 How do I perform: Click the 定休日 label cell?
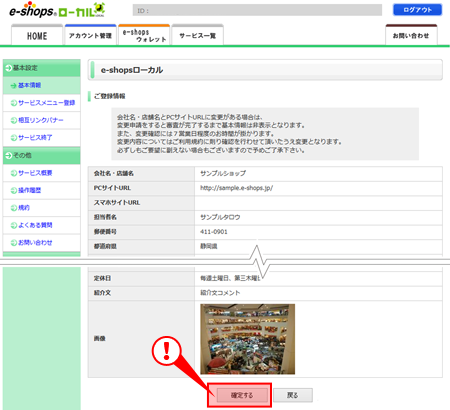[x=141, y=278]
